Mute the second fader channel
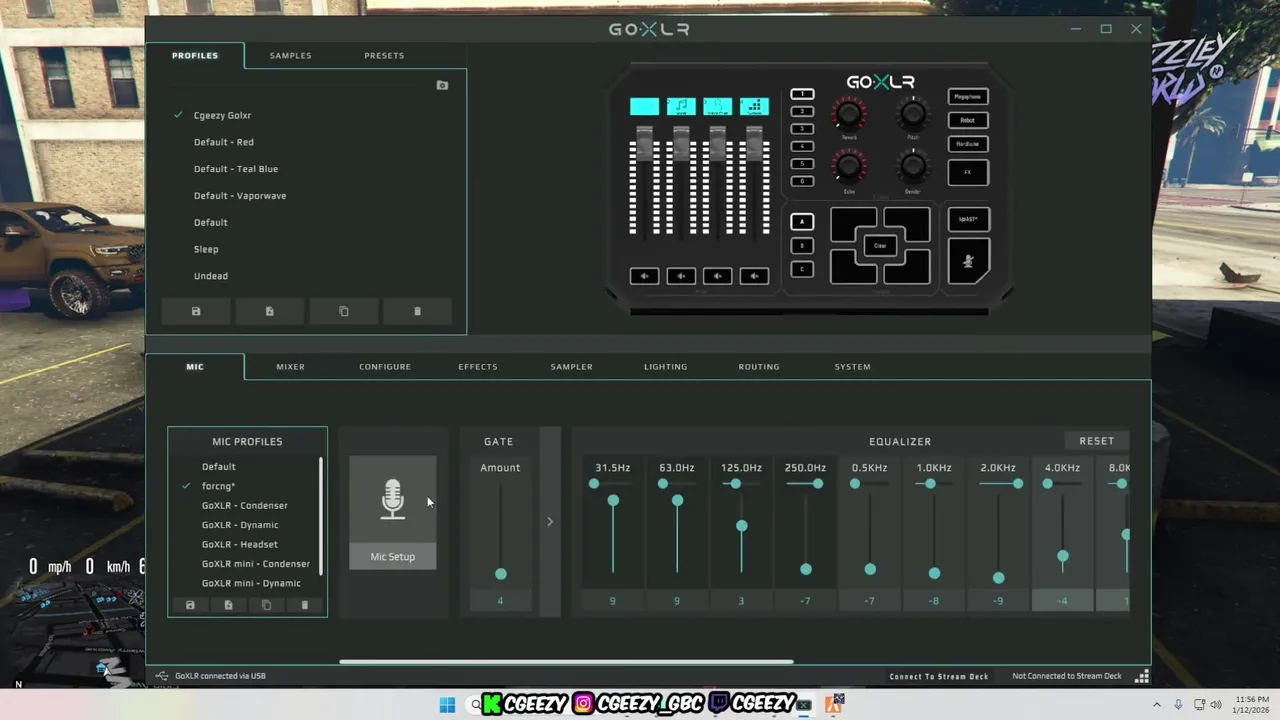Viewport: 1280px width, 720px height. [x=681, y=276]
